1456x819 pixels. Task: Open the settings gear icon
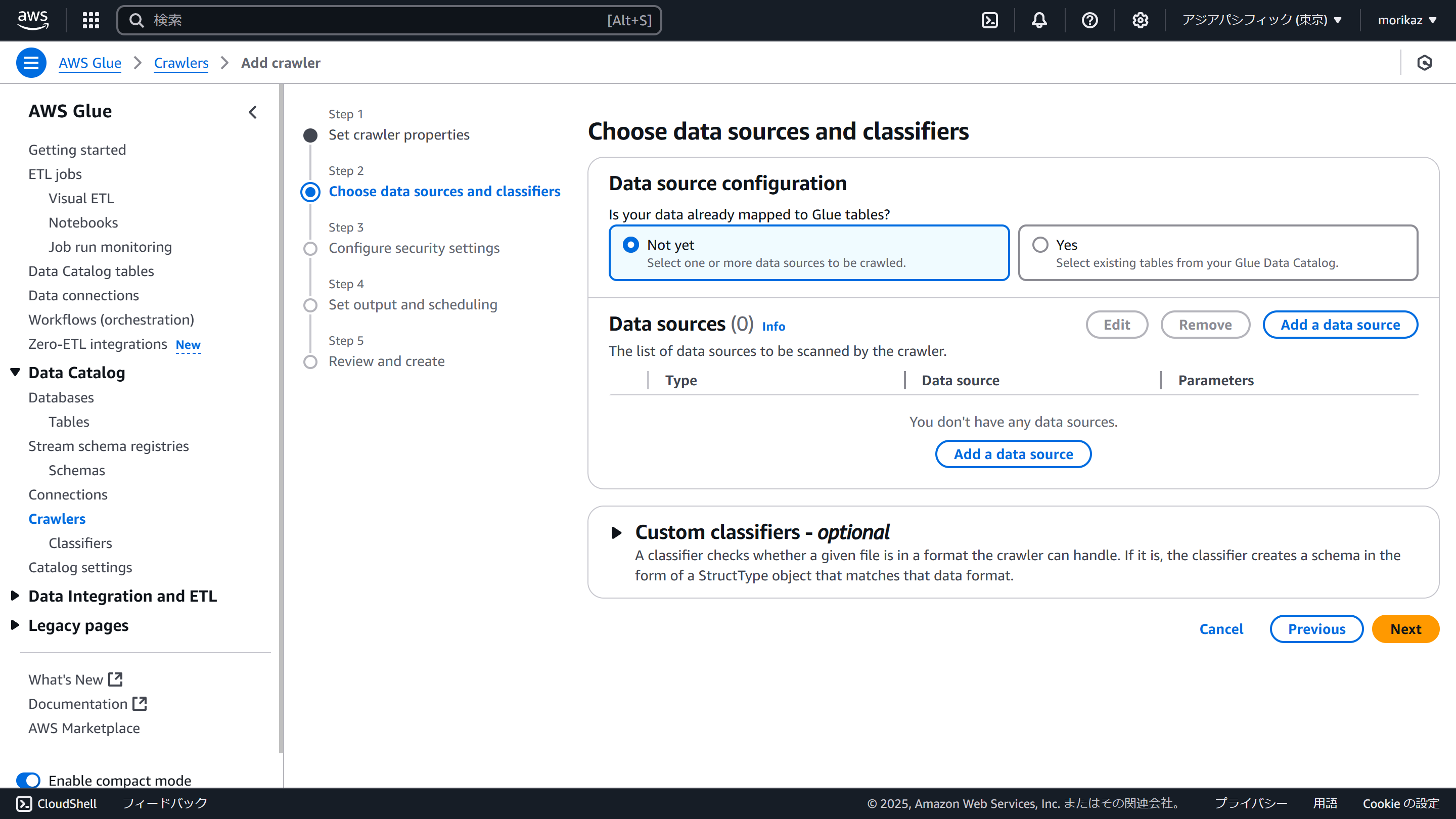coord(1140,20)
